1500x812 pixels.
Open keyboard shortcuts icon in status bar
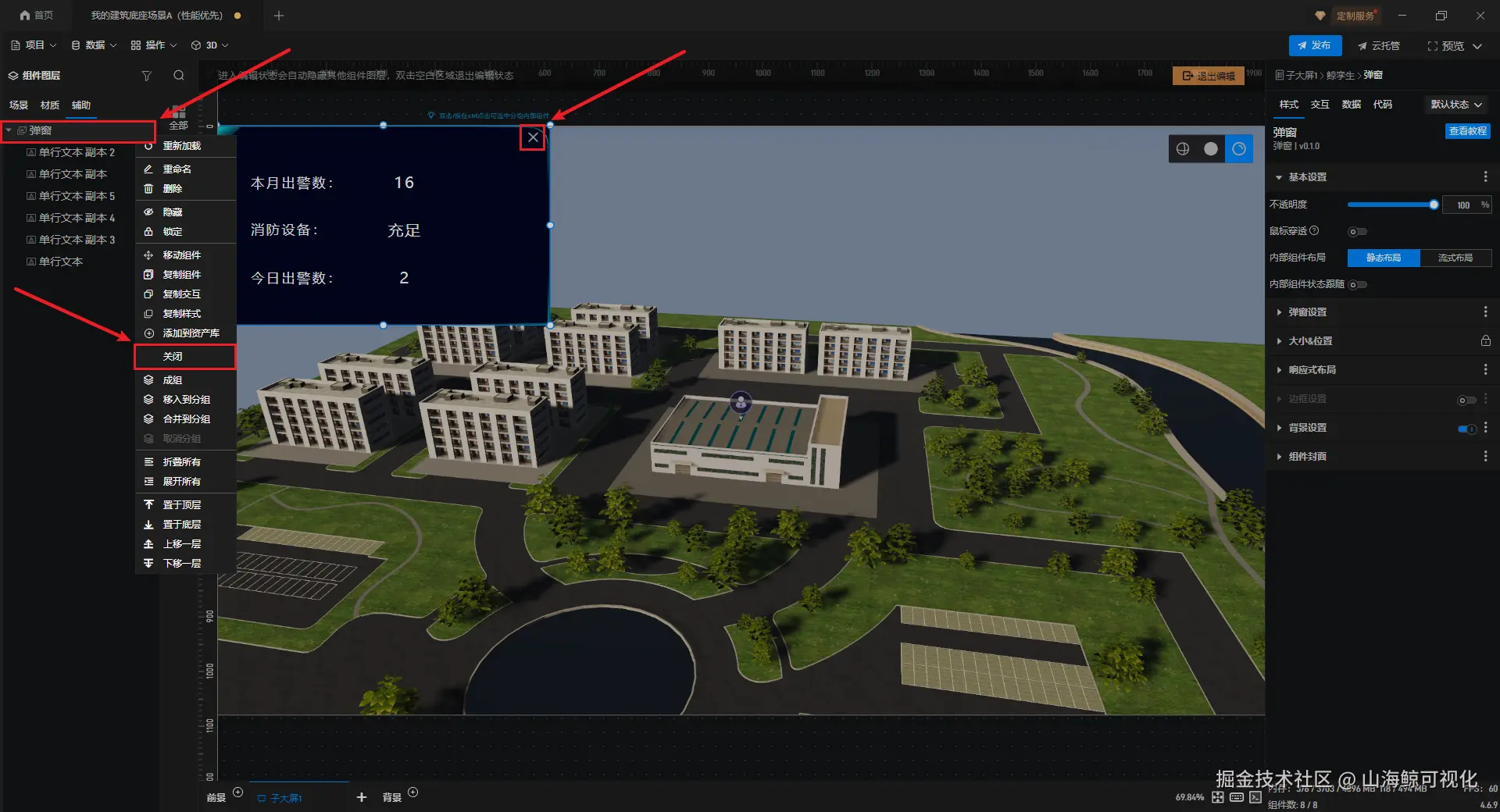pyautogui.click(x=1237, y=797)
